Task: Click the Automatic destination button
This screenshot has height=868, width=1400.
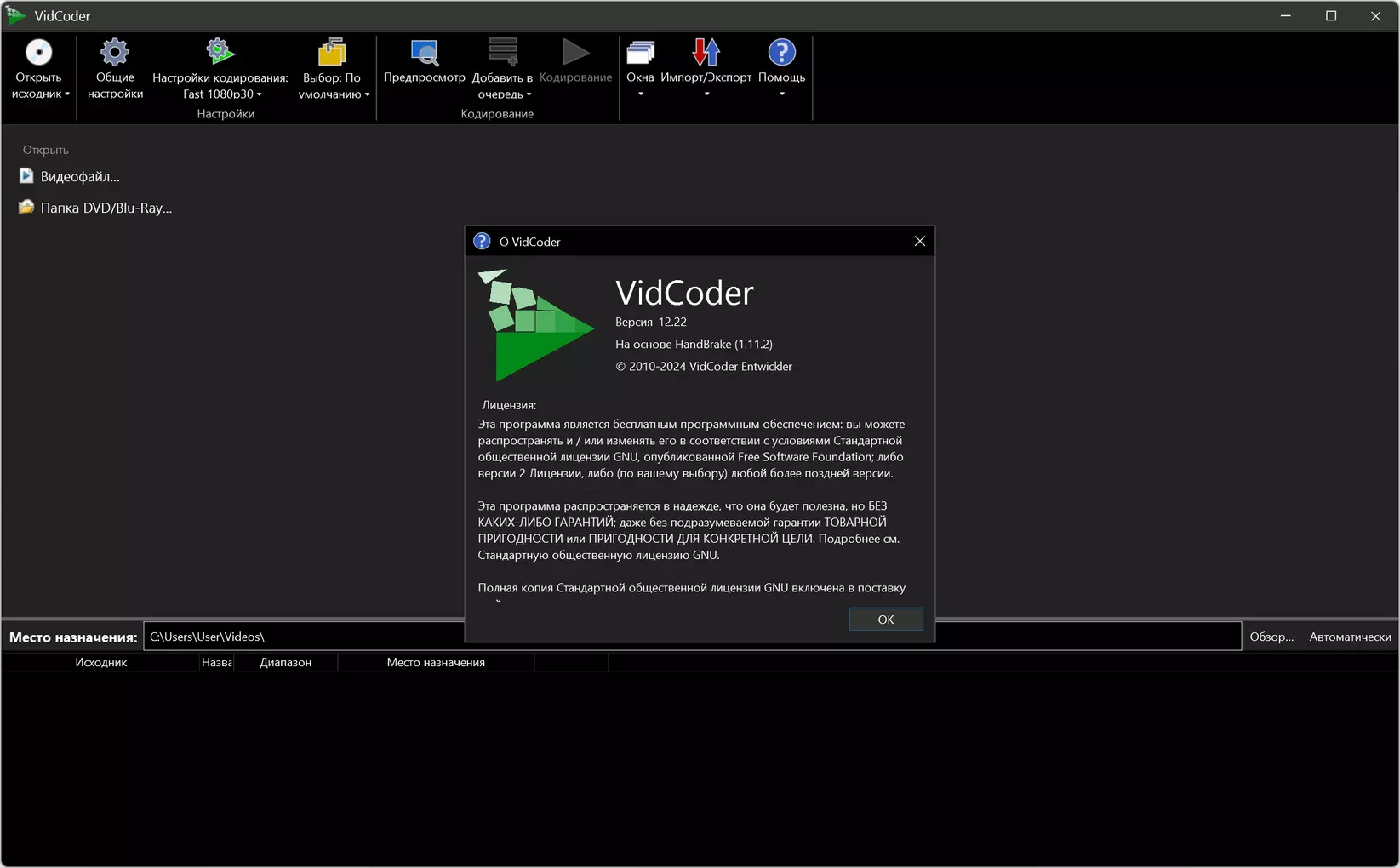Action: click(1350, 637)
